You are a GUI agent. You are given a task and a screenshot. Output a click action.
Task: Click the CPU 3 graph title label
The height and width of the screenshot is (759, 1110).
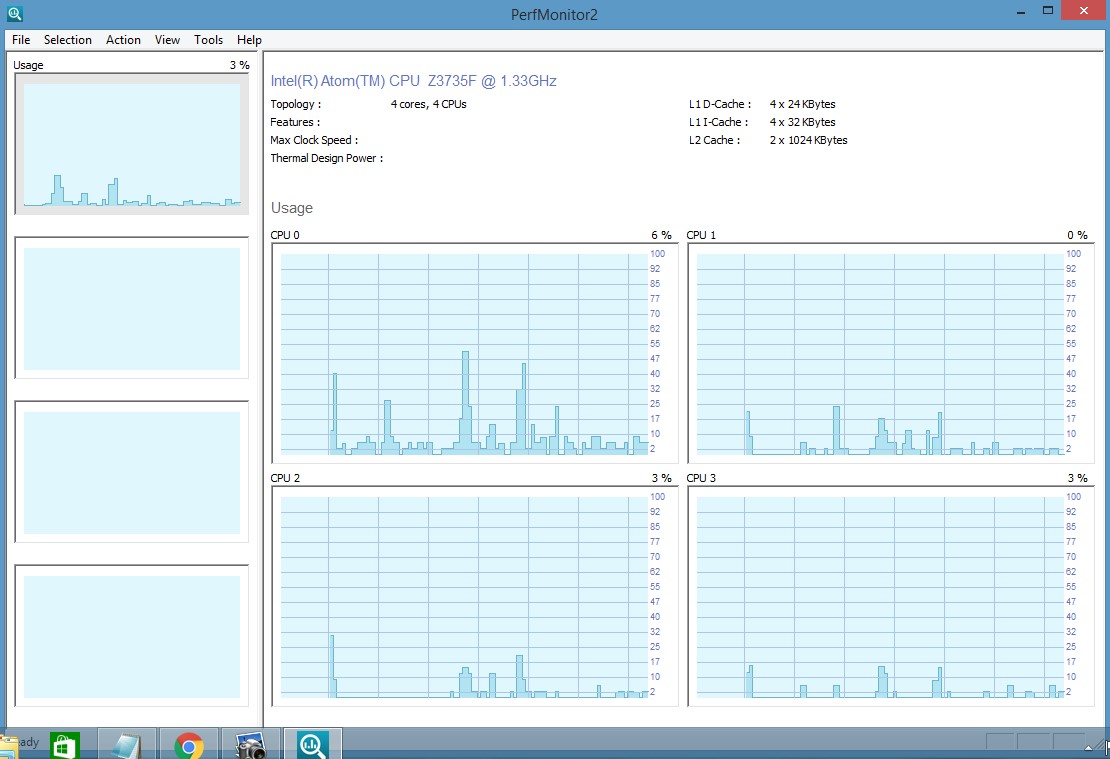(701, 478)
